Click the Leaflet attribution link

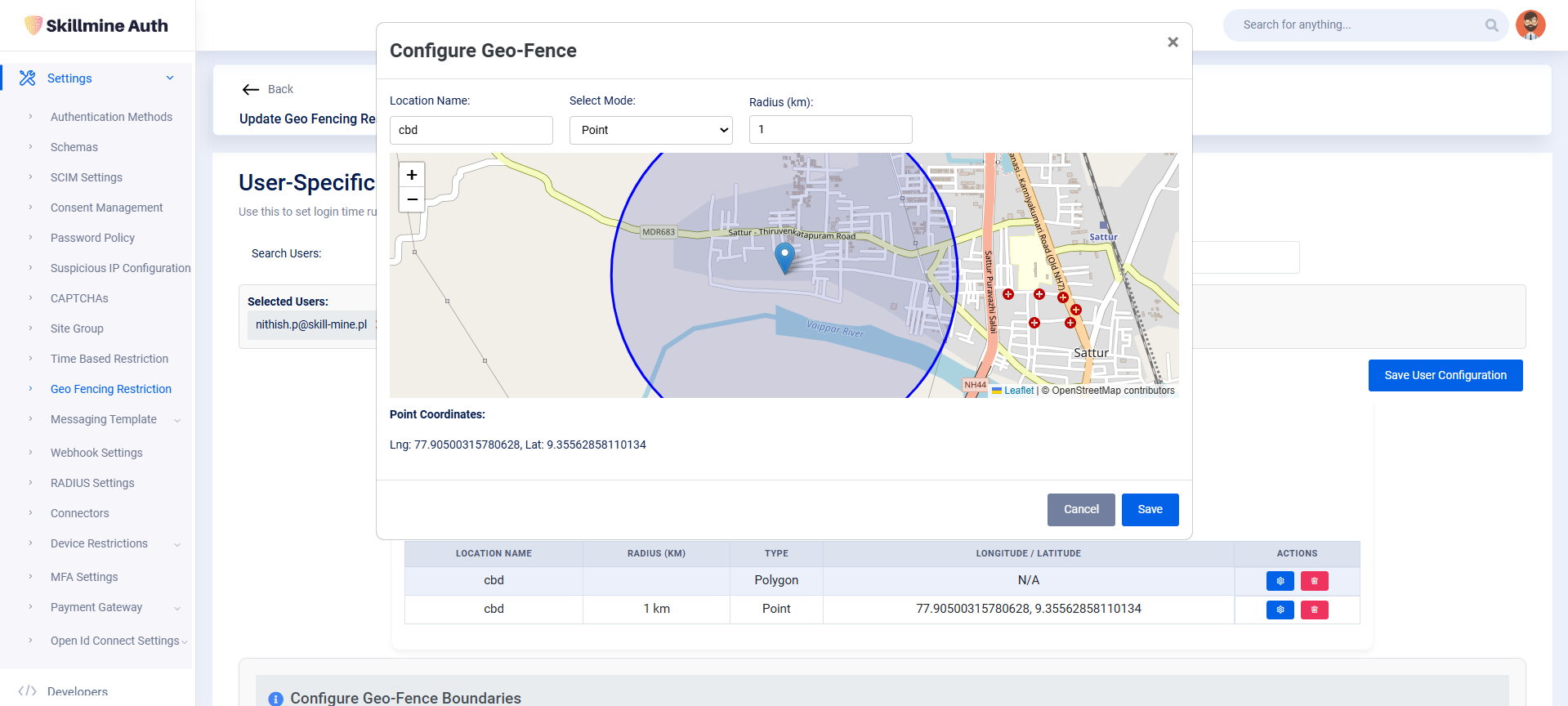click(x=1018, y=391)
